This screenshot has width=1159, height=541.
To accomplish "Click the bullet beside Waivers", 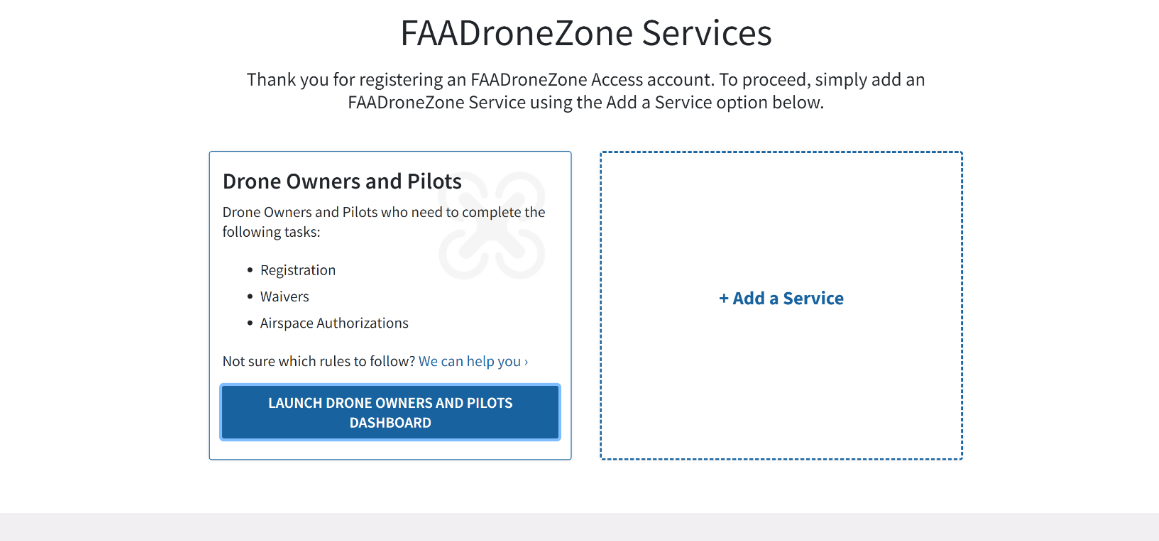I will pos(250,297).
